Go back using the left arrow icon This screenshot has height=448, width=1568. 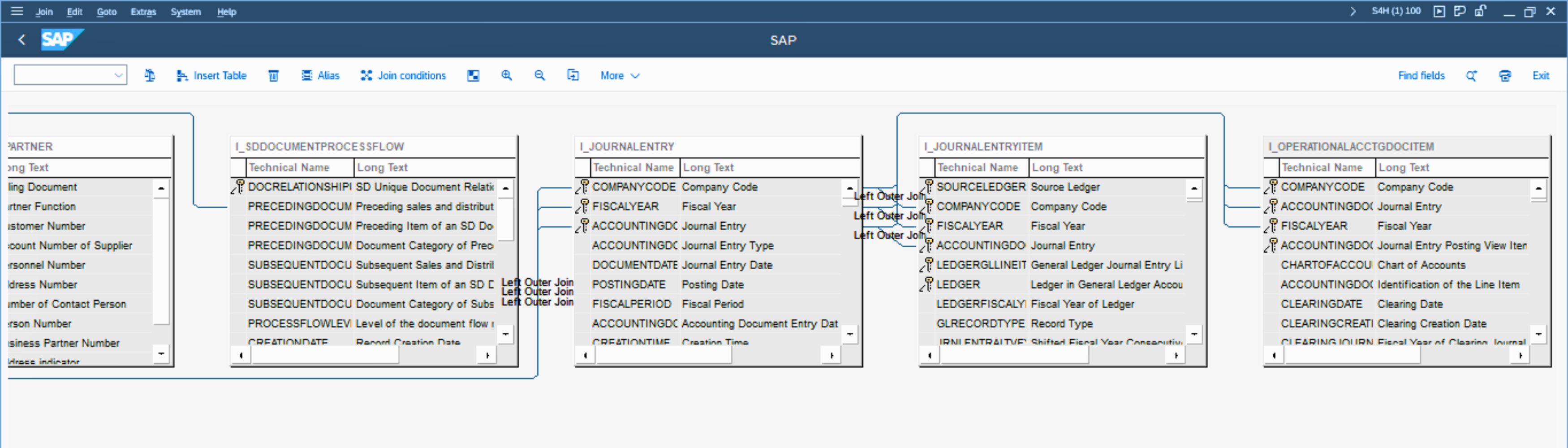(x=22, y=40)
